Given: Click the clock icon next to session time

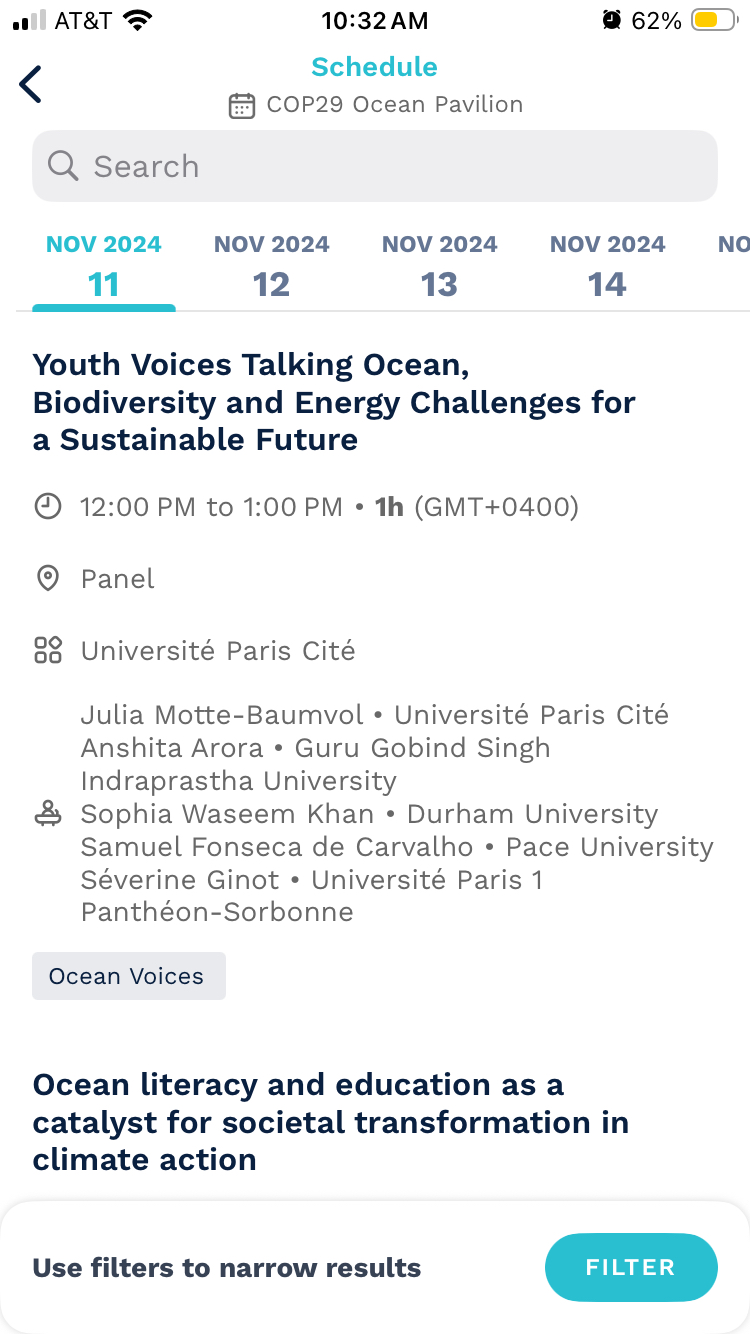Looking at the screenshot, I should [47, 507].
